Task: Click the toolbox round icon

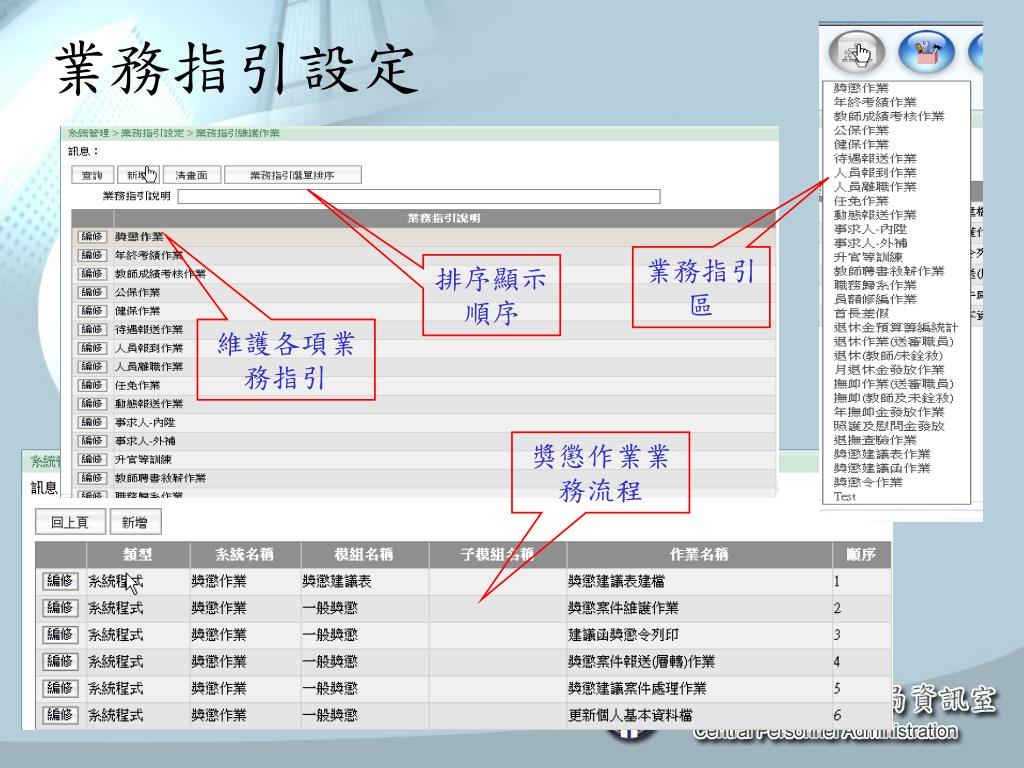Action: 927,52
